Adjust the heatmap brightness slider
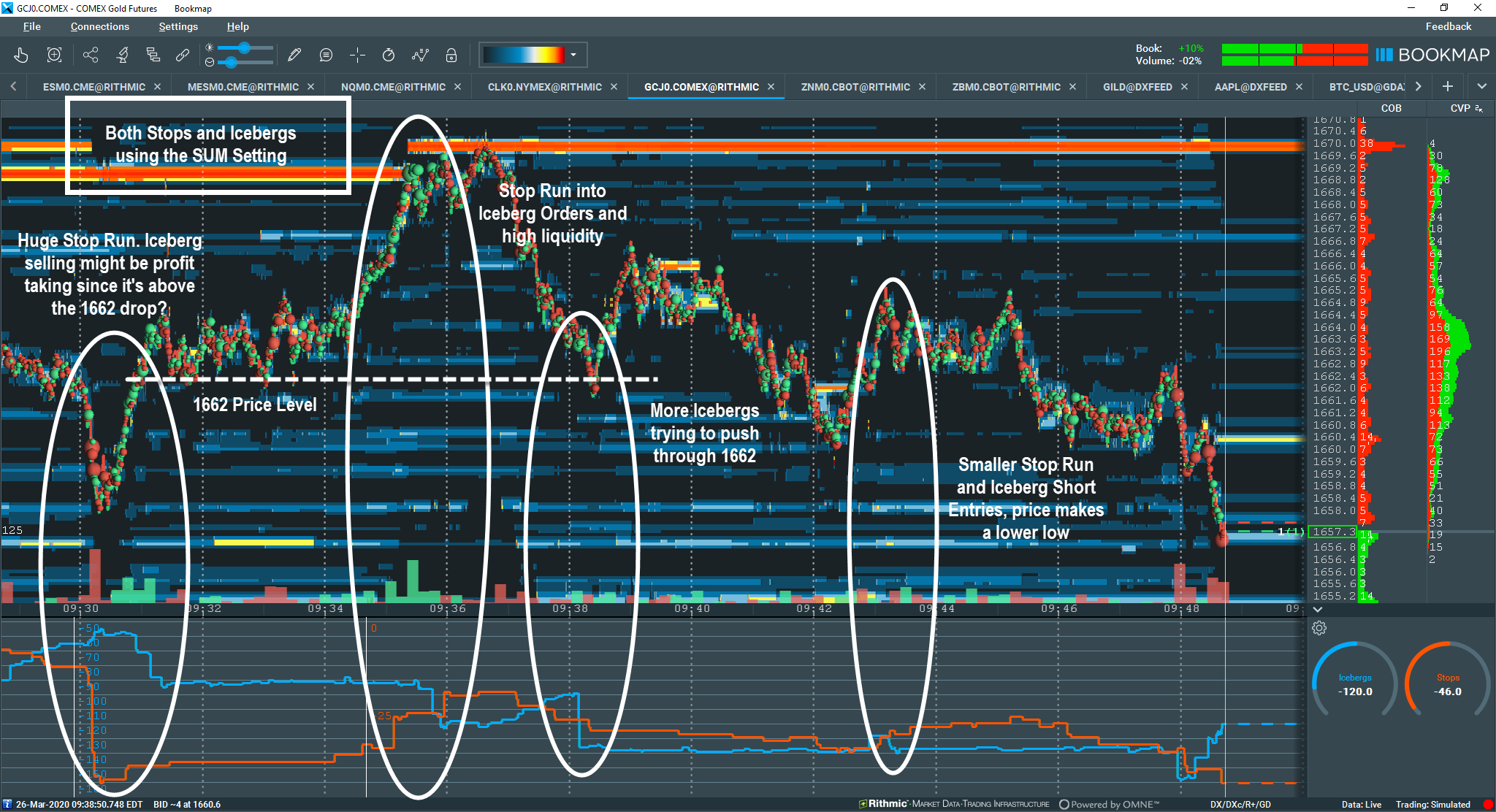The width and height of the screenshot is (1496, 812). tap(243, 48)
